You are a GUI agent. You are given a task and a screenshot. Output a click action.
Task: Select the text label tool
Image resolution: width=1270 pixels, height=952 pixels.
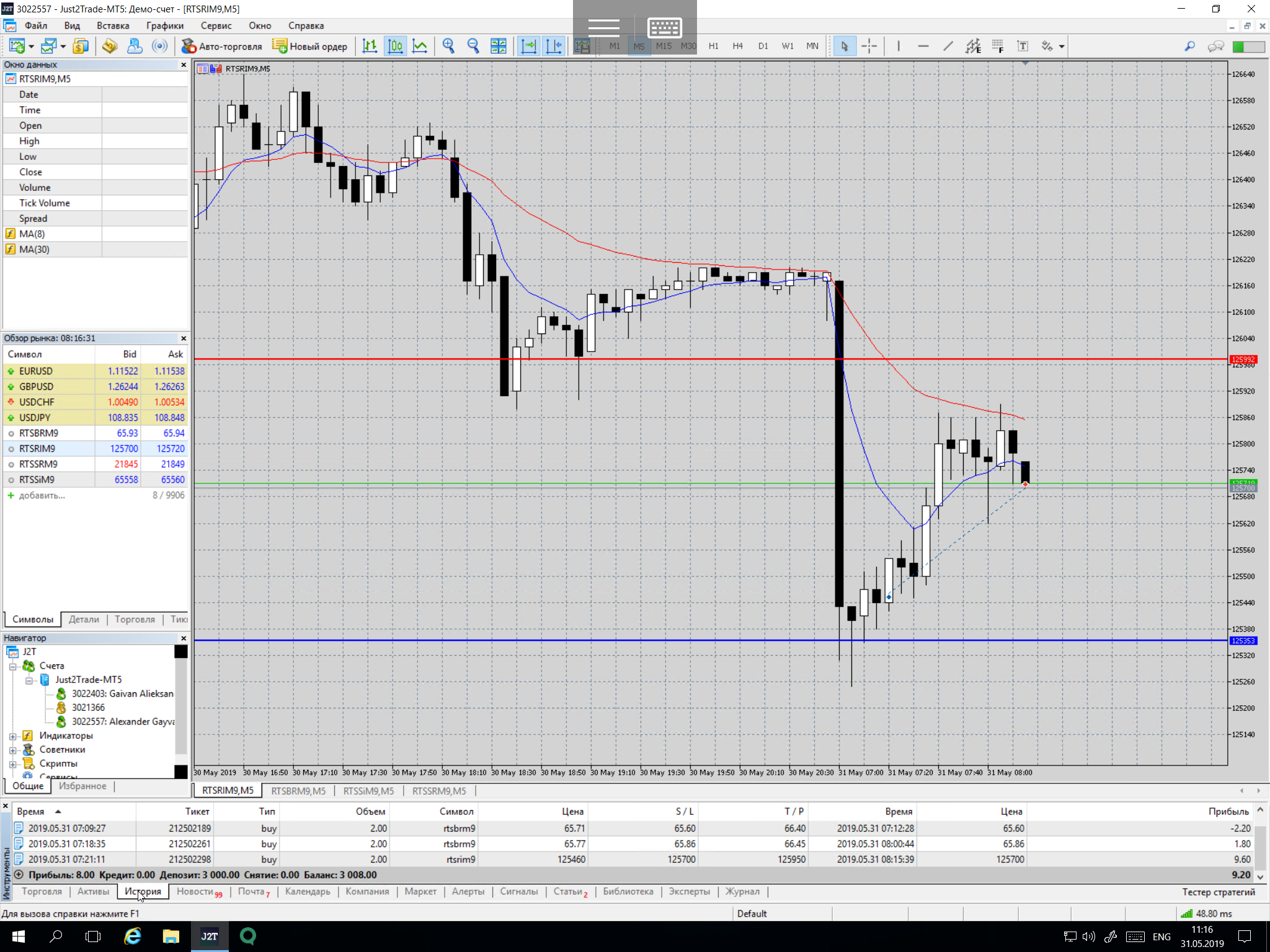pos(1023,46)
